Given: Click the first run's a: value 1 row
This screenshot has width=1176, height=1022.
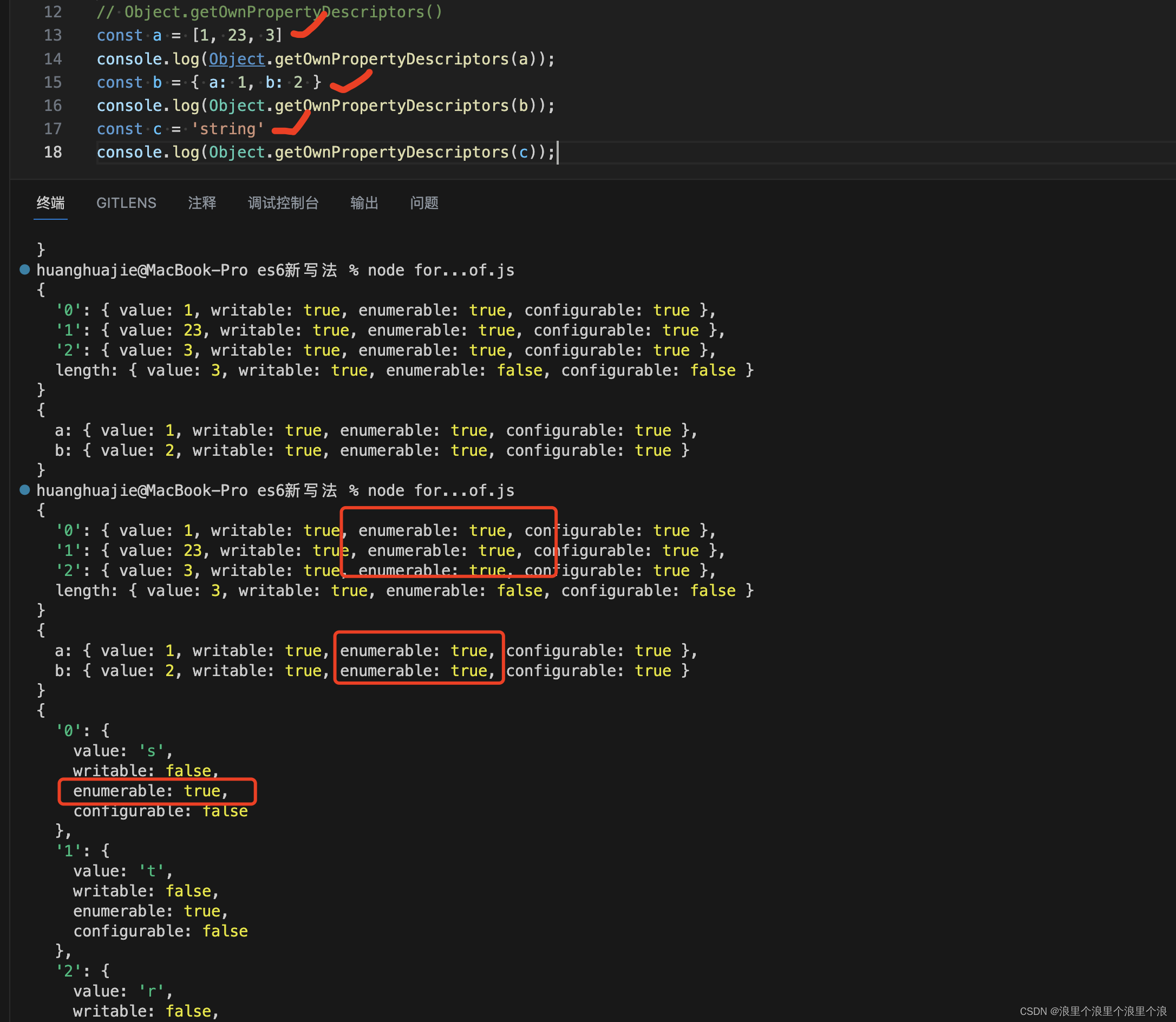Looking at the screenshot, I should [376, 430].
